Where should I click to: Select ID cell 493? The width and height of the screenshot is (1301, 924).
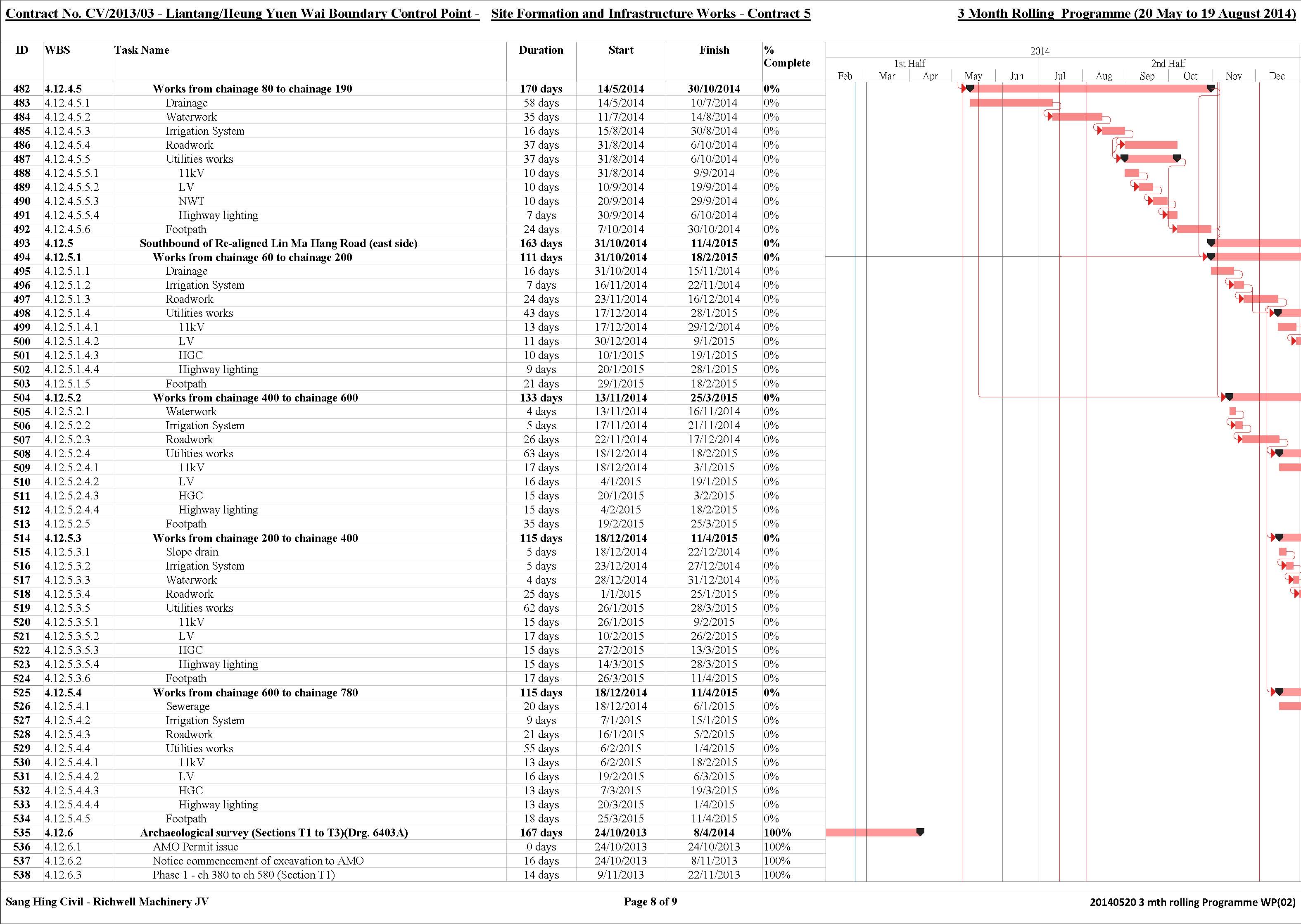pos(21,244)
